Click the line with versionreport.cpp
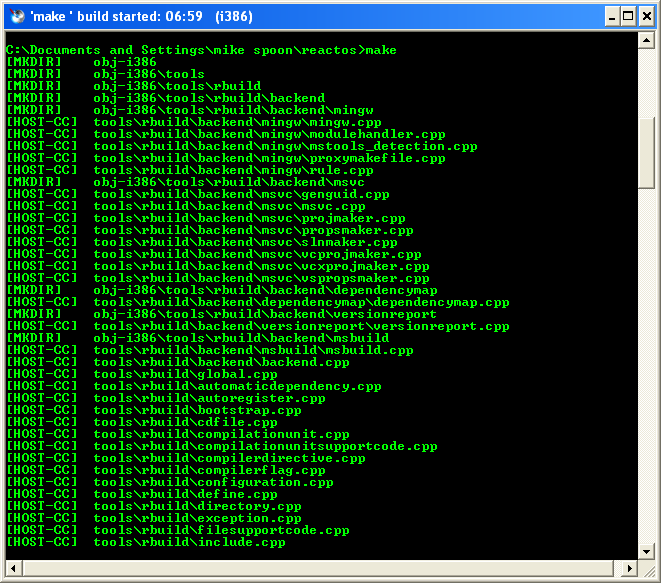661x583 pixels. pos(258,326)
